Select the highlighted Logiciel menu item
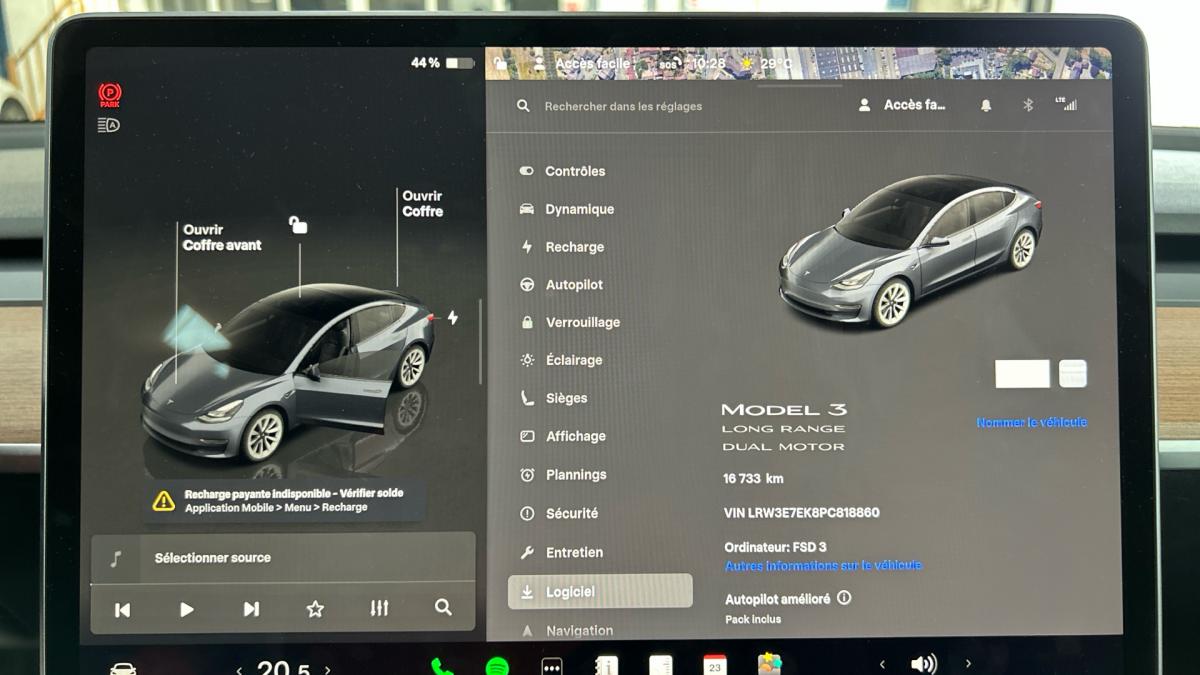1200x675 pixels. tap(600, 591)
